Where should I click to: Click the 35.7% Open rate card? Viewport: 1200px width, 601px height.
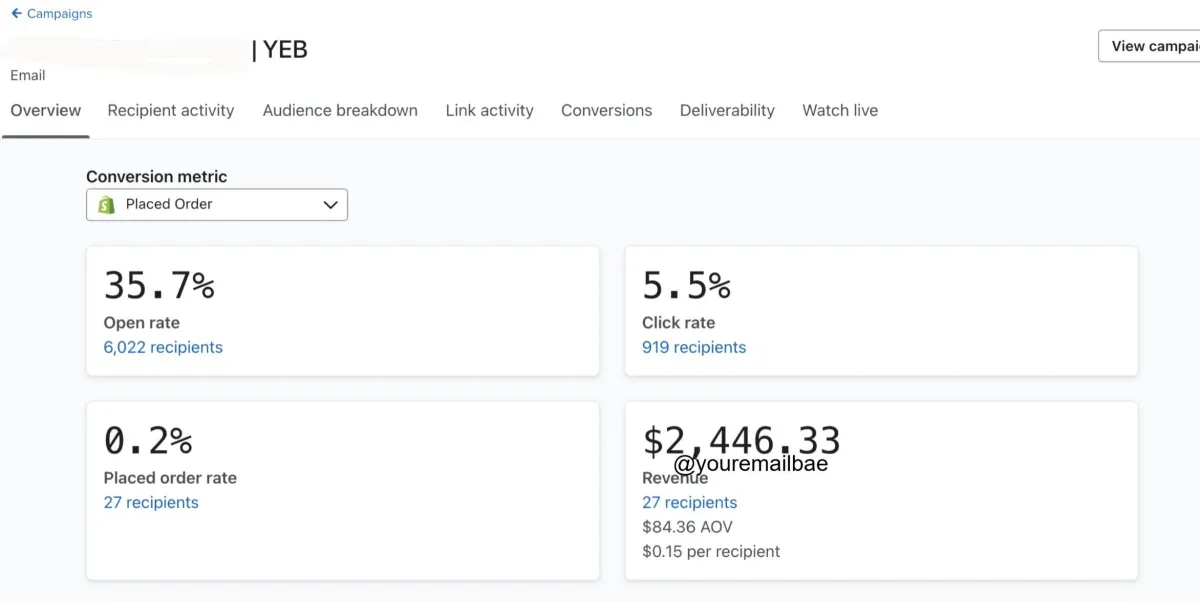(343, 311)
